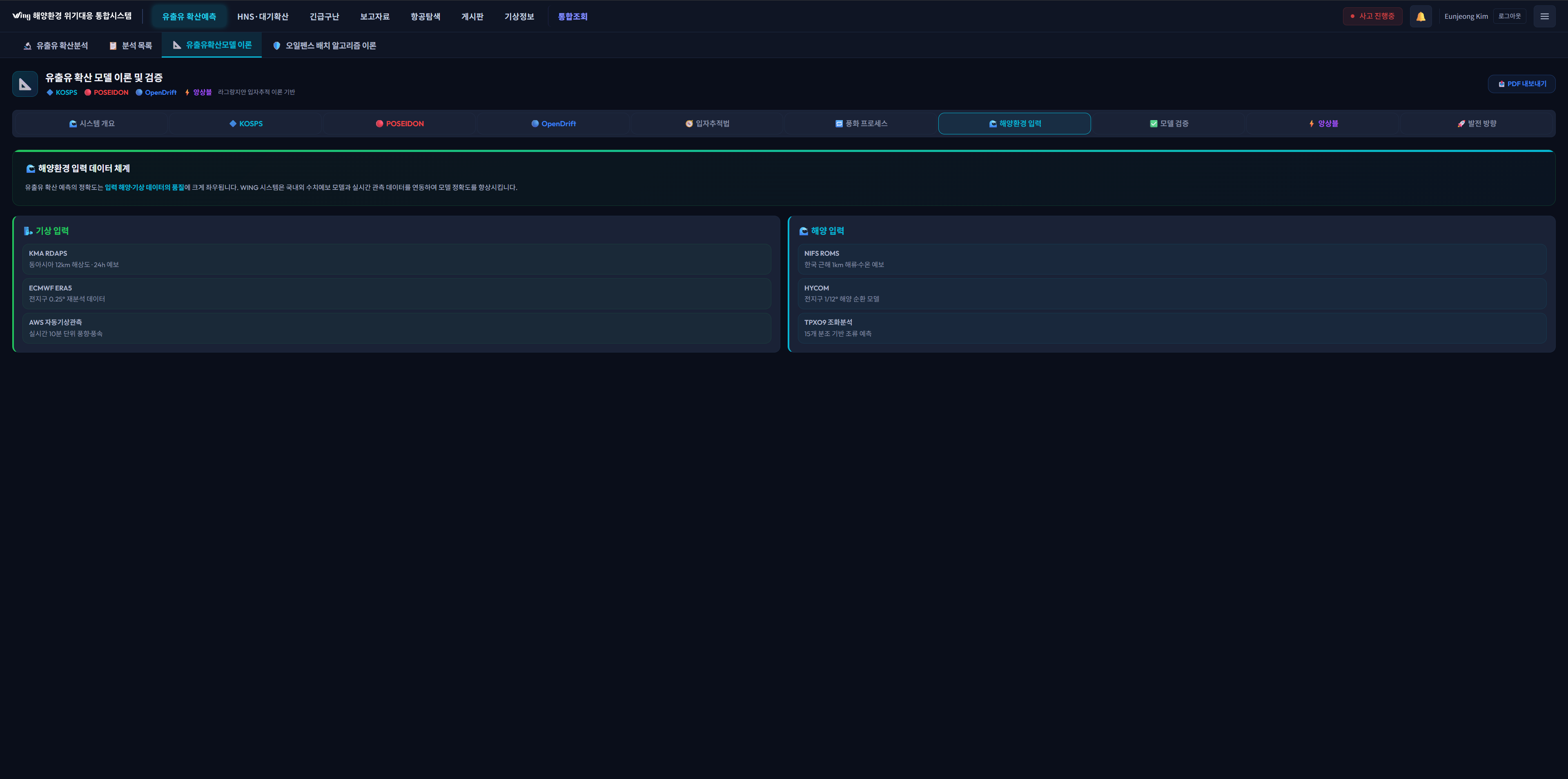The image size is (1568, 779).
Task: Open the 모델 검증 tab
Action: (1169, 124)
